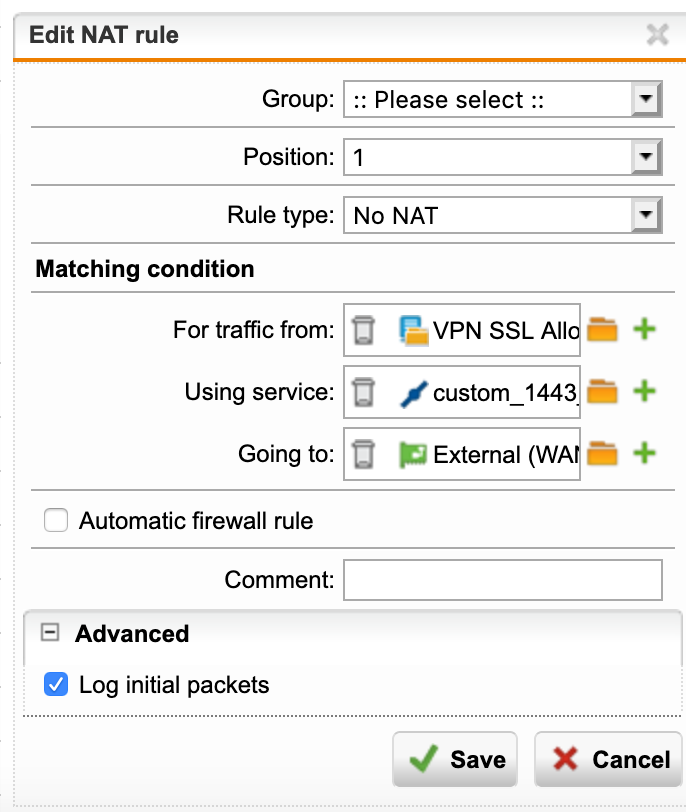Open folder browser for Using service
This screenshot has width=686, height=812.
click(602, 392)
